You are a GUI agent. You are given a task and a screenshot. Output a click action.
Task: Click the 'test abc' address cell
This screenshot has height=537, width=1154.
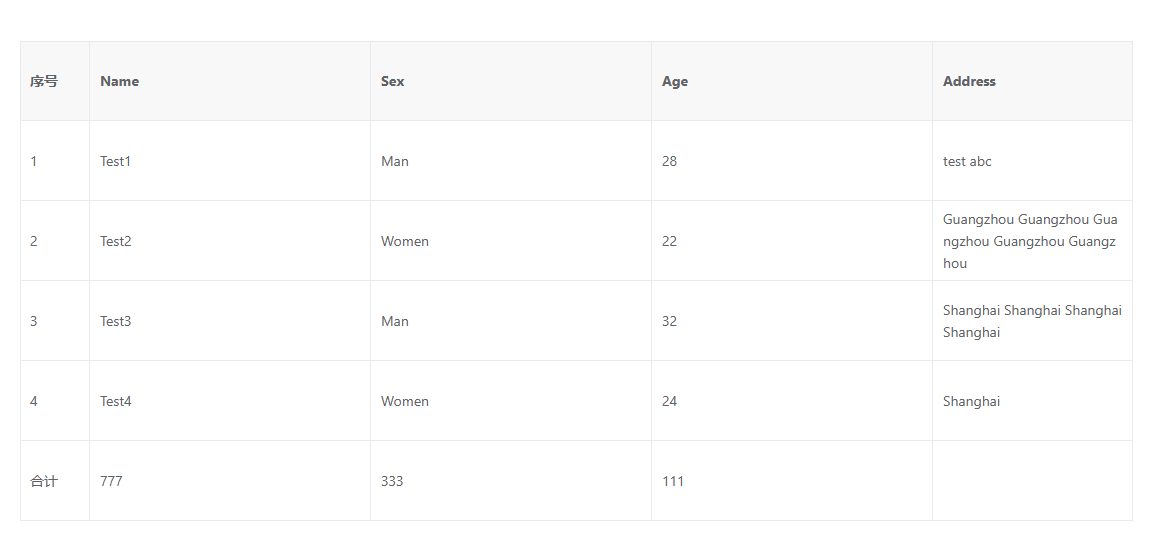(967, 161)
